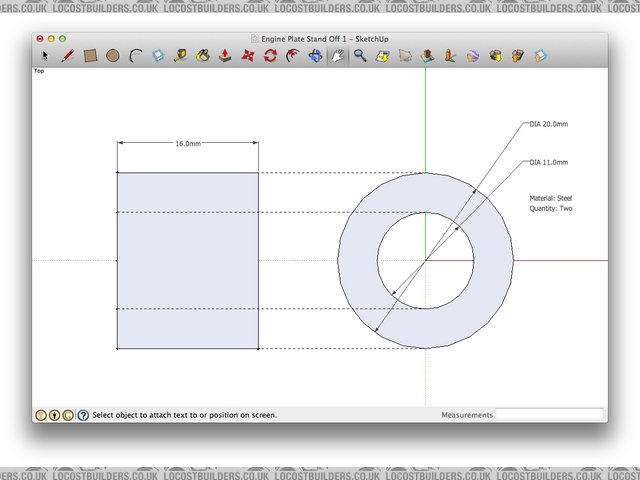Select the Arc tool
The width and height of the screenshot is (640, 480).
[135, 56]
